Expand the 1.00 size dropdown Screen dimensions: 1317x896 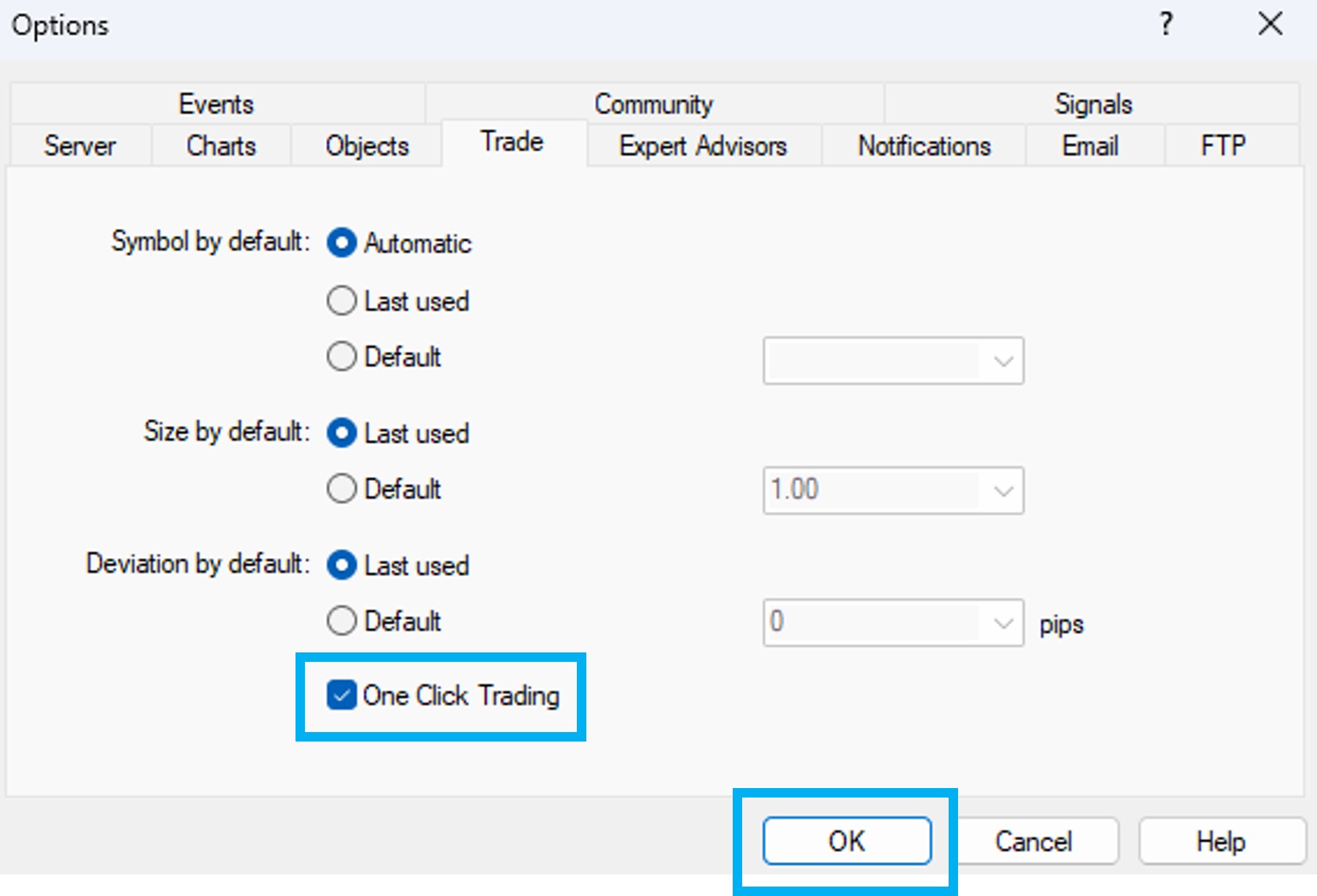1003,491
